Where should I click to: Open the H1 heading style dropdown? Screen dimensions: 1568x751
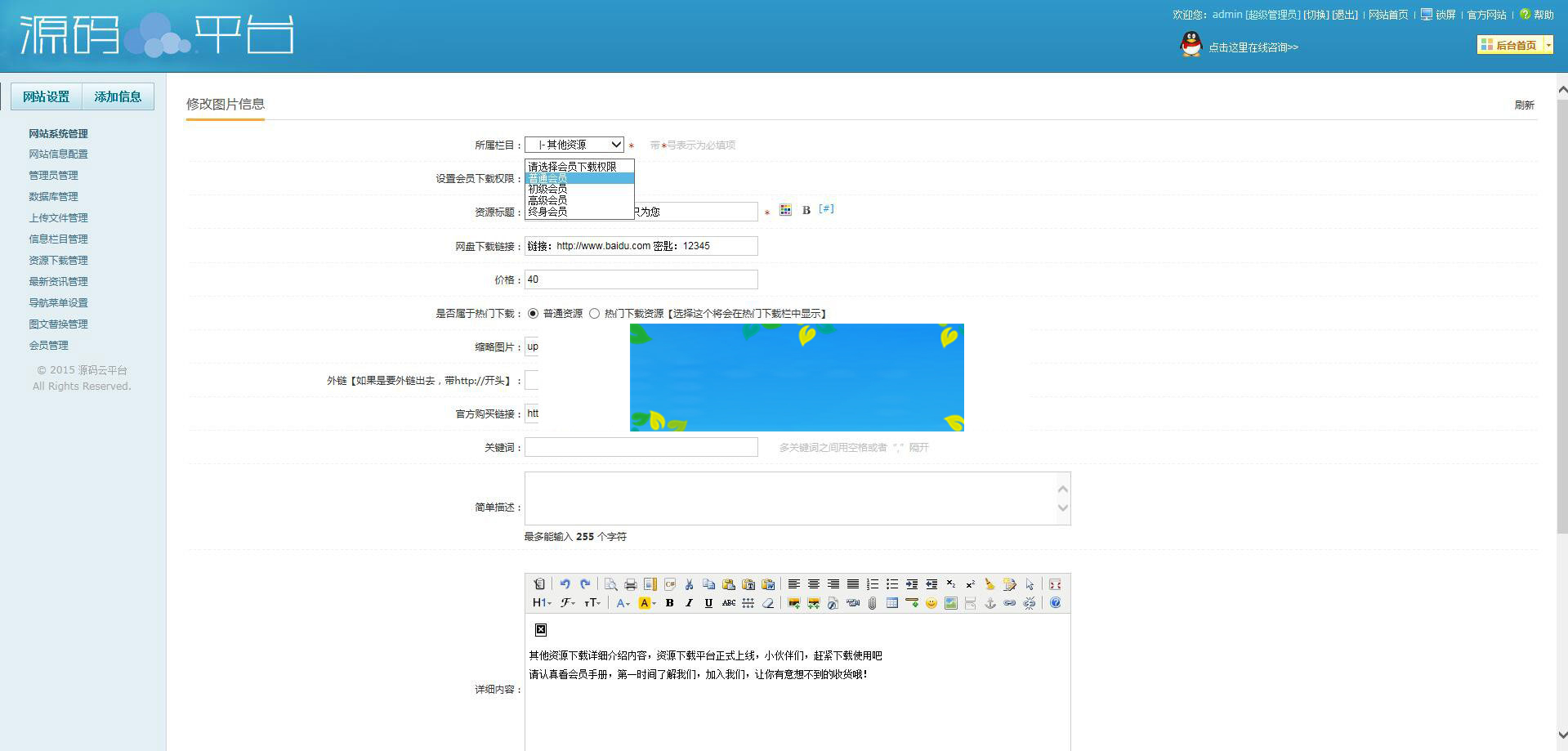point(542,602)
